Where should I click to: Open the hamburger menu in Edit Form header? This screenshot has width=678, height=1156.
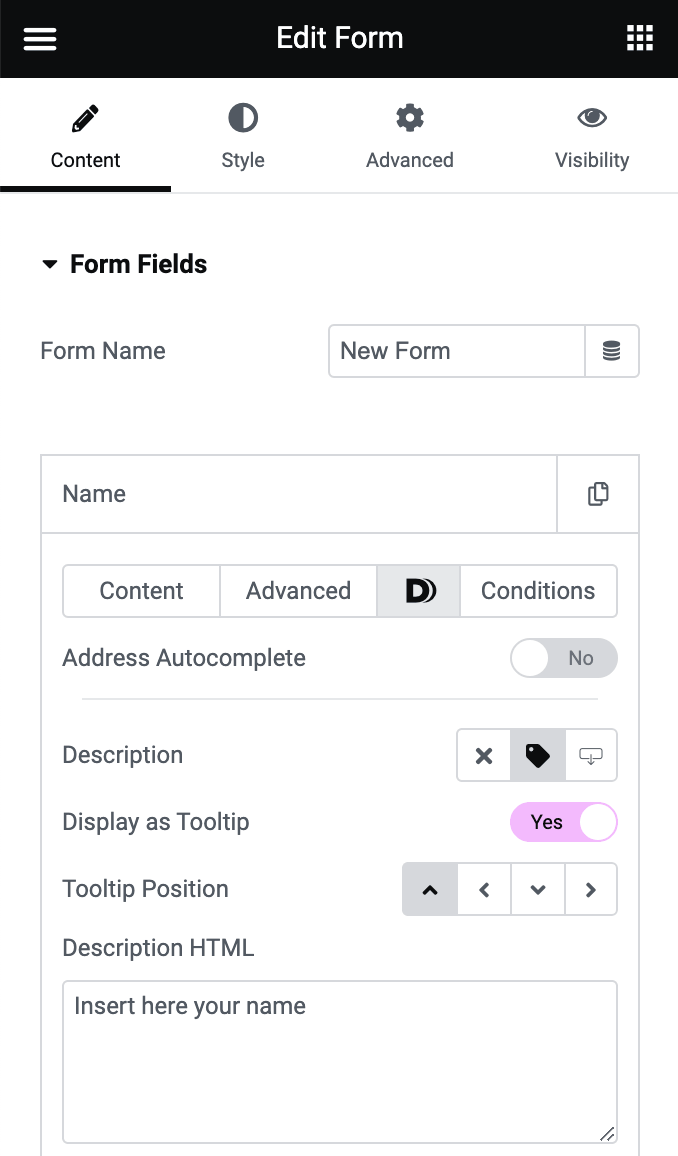coord(39,38)
